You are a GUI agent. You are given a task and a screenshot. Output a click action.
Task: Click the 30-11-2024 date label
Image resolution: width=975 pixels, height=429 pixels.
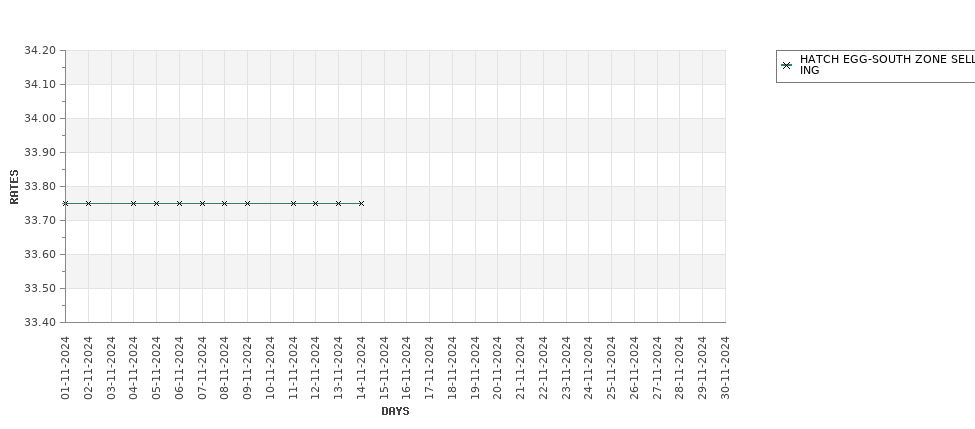725,367
